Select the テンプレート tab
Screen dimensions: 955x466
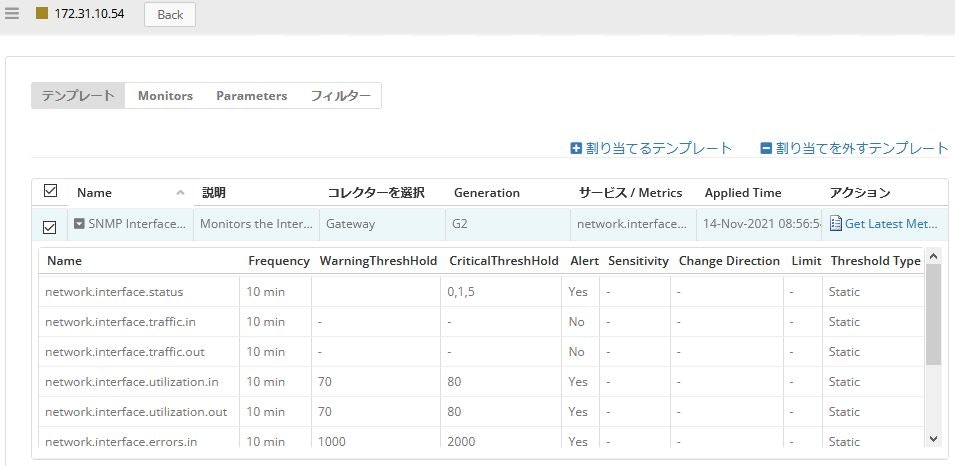78,96
